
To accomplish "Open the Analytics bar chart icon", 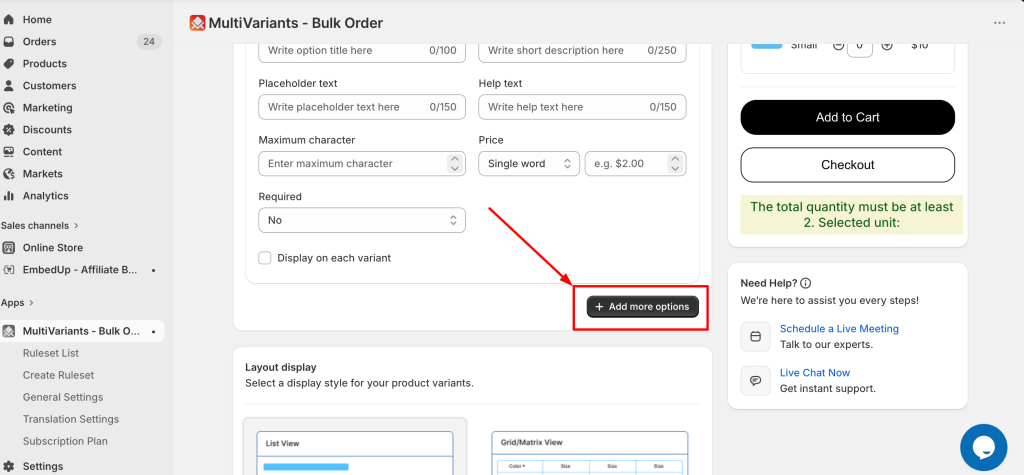I will pyautogui.click(x=8, y=195).
